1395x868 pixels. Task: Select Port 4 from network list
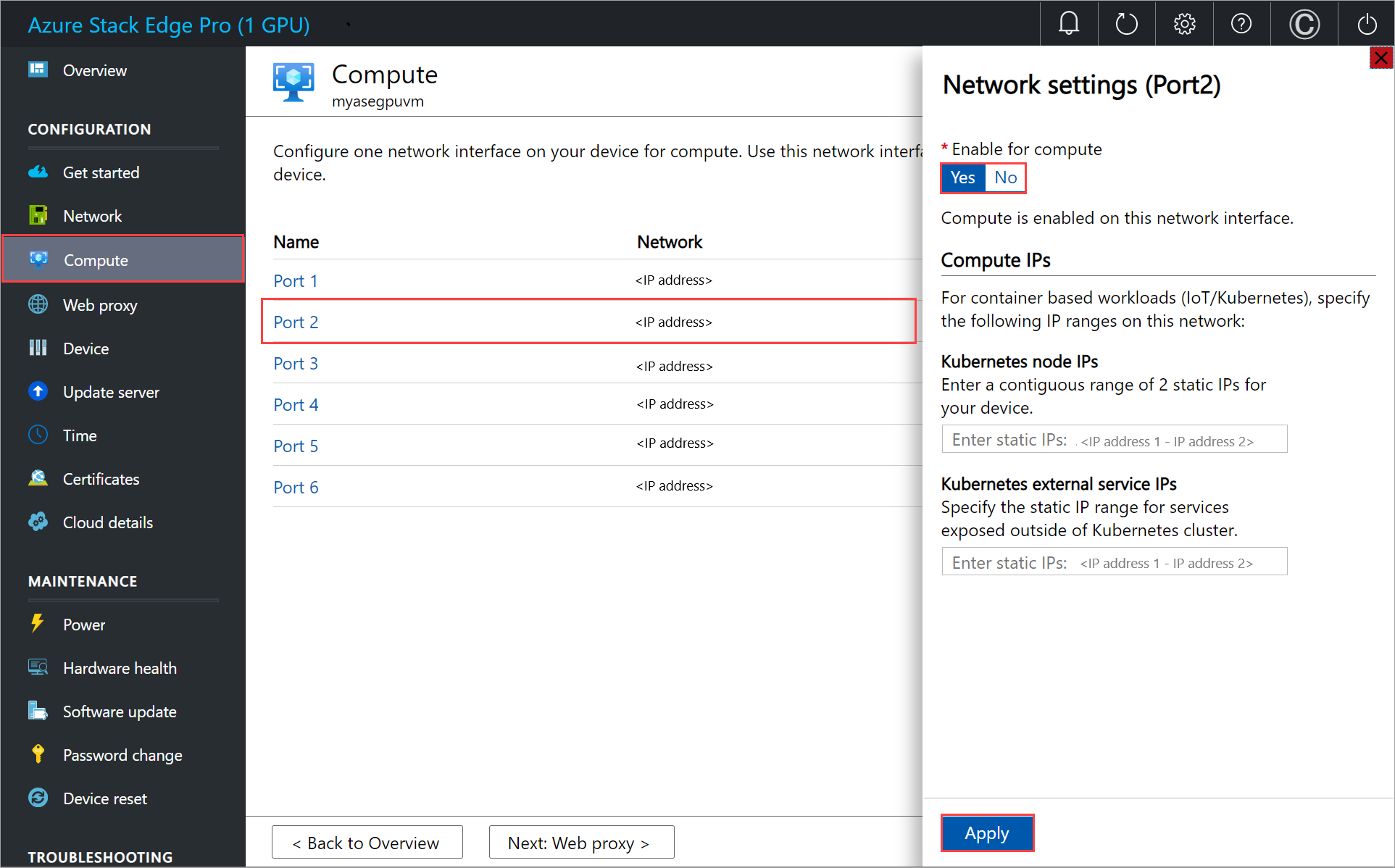point(294,404)
